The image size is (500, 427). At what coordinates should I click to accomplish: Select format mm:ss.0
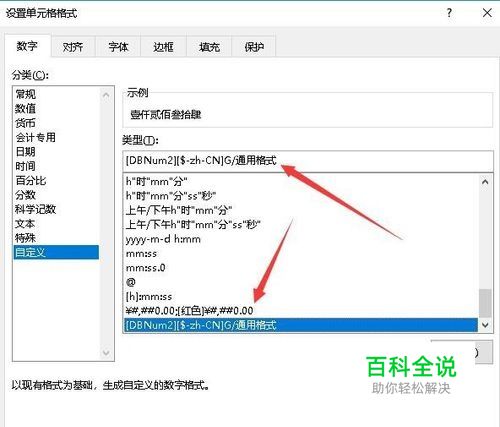point(300,268)
